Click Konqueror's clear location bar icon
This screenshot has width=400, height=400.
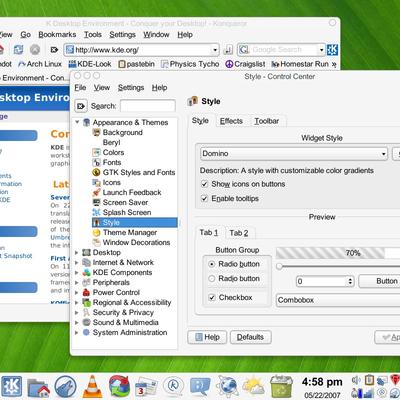54,50
